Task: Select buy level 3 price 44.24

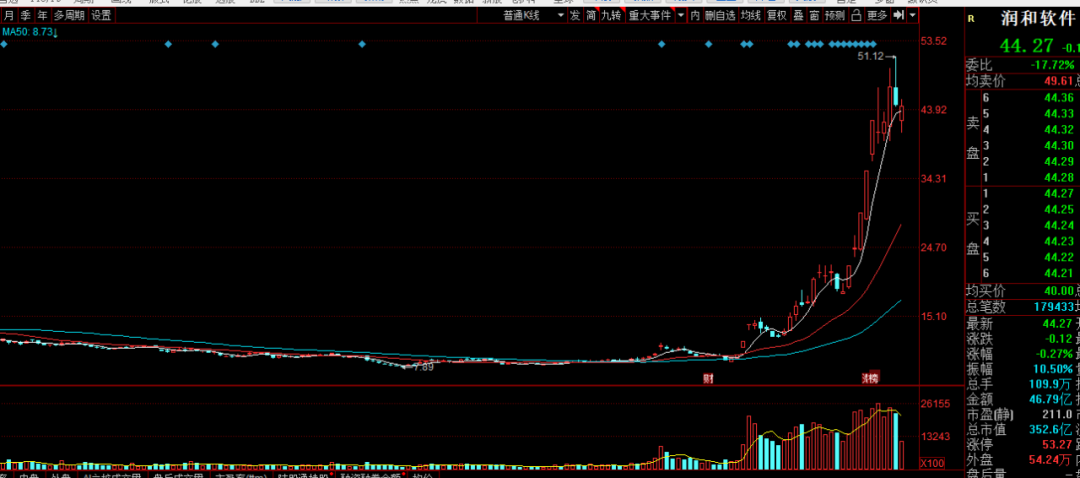Action: 1059,225
